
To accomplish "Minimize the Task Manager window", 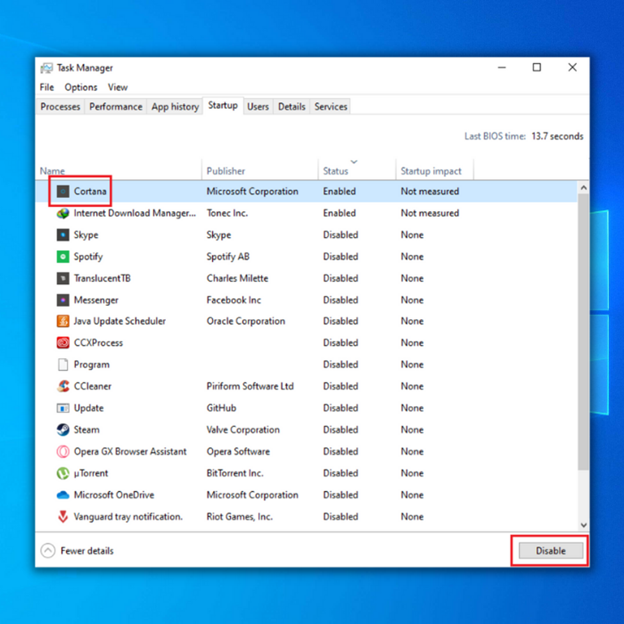I will click(502, 68).
